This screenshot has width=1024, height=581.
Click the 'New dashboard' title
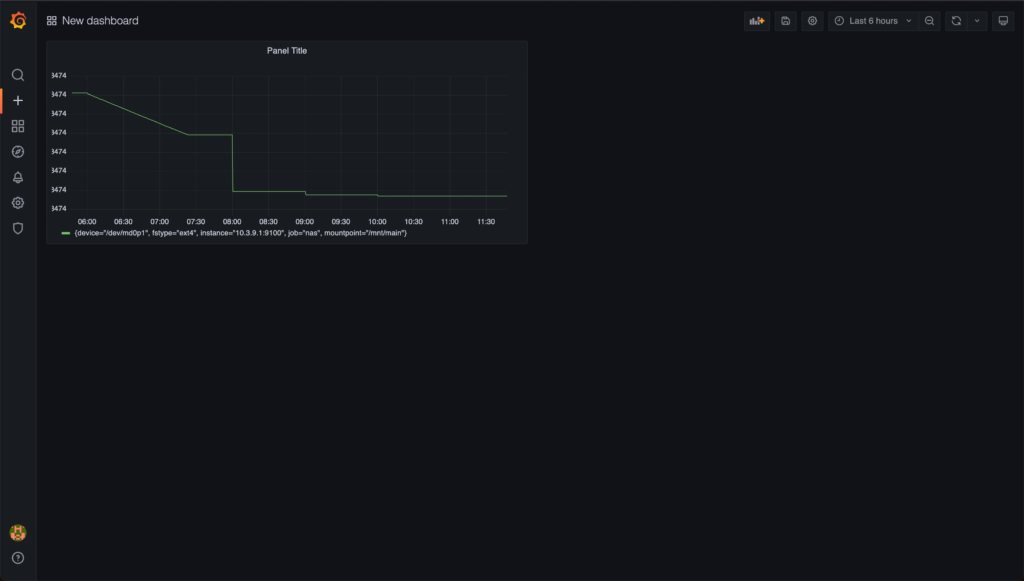point(100,21)
